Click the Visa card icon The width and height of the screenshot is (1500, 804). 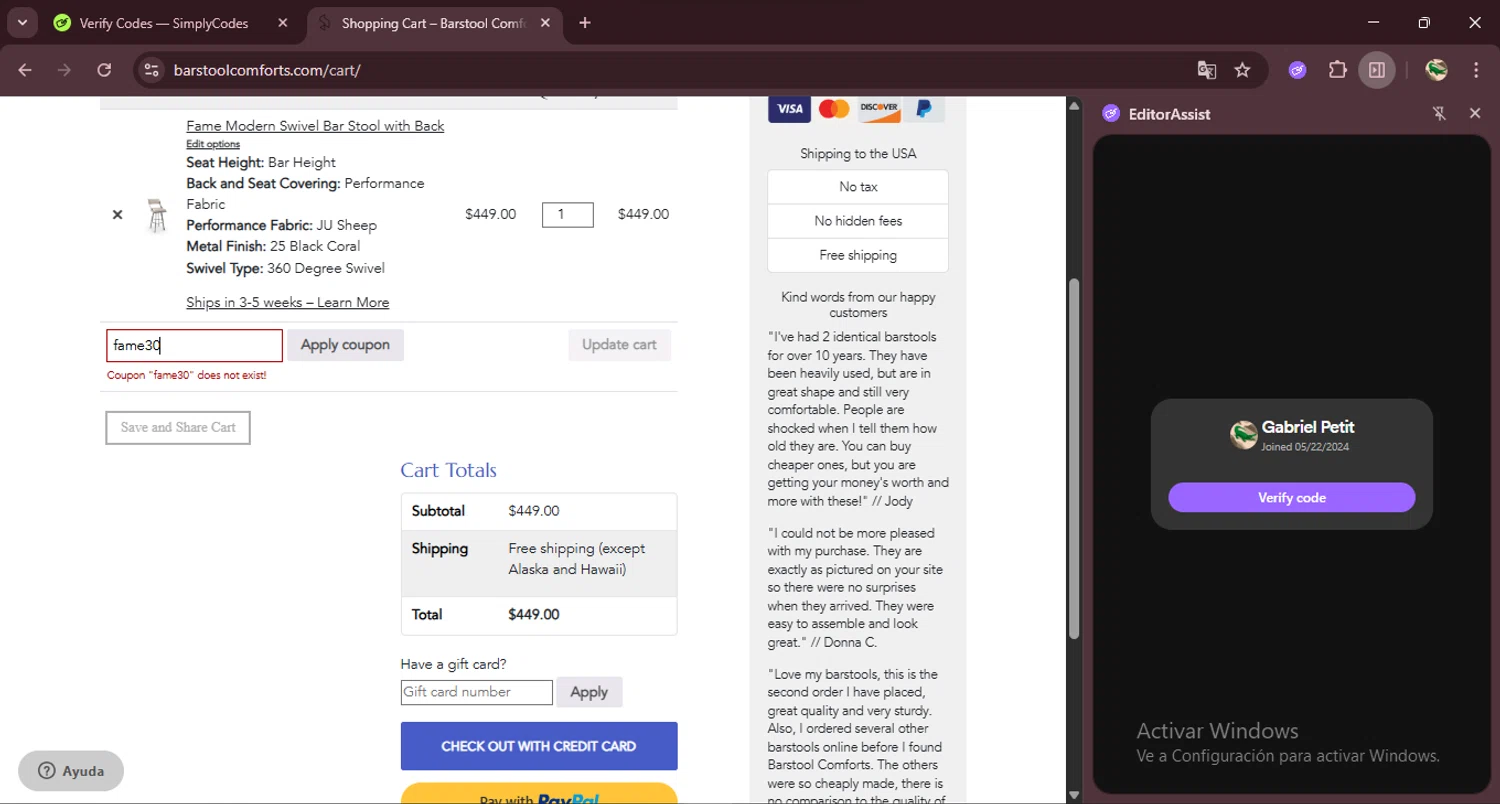tap(789, 108)
